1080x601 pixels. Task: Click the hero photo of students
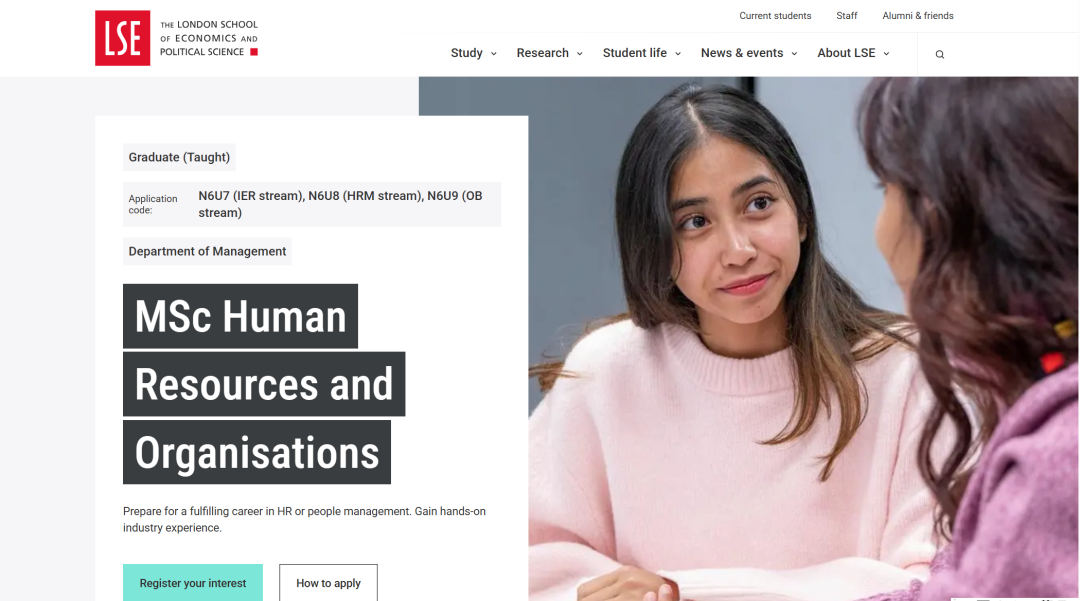click(x=804, y=339)
